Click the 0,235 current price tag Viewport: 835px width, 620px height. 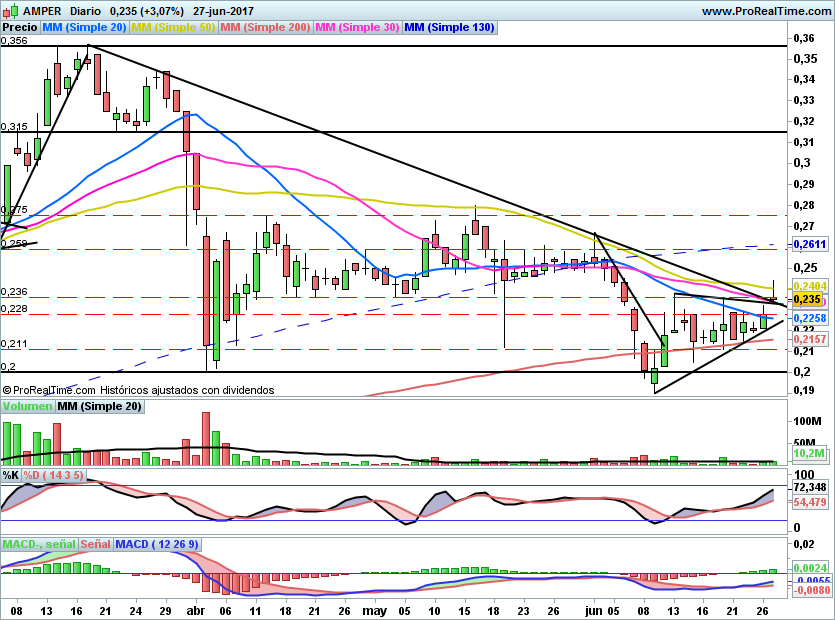coord(807,299)
